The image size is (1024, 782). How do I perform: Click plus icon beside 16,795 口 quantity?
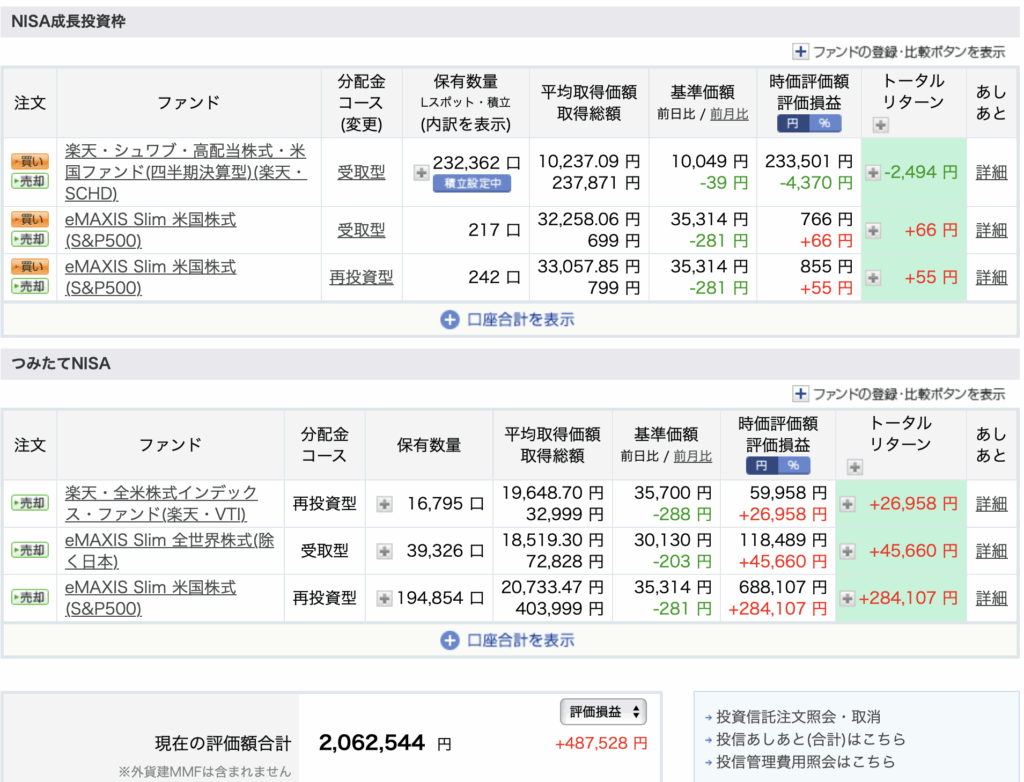(384, 504)
